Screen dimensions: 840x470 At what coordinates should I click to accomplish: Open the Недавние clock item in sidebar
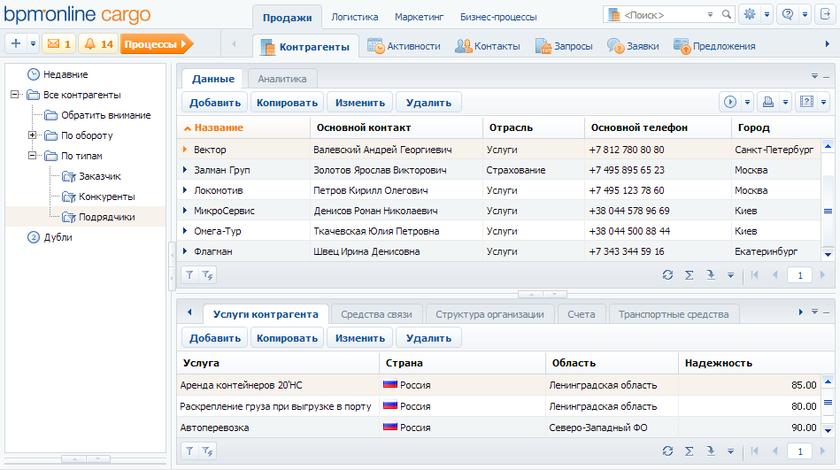65,74
